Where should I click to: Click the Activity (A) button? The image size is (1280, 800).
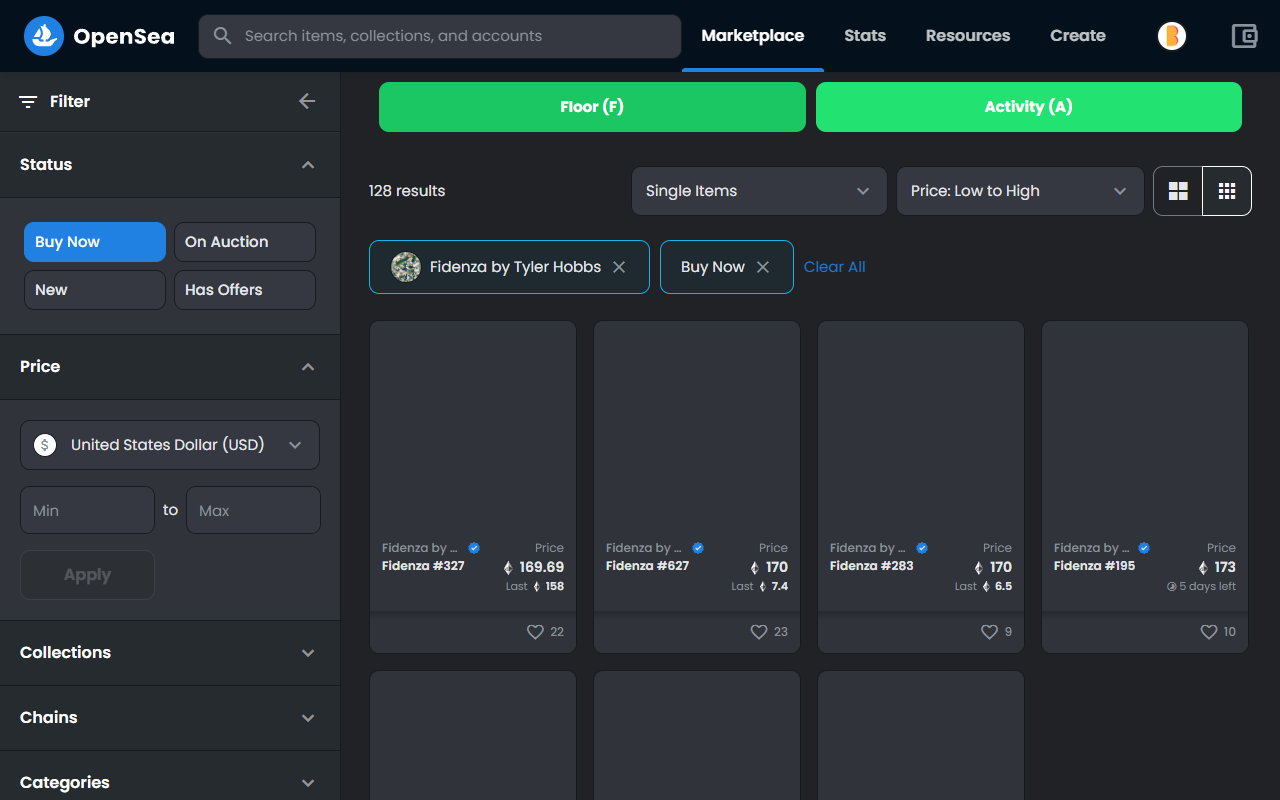(x=1029, y=107)
